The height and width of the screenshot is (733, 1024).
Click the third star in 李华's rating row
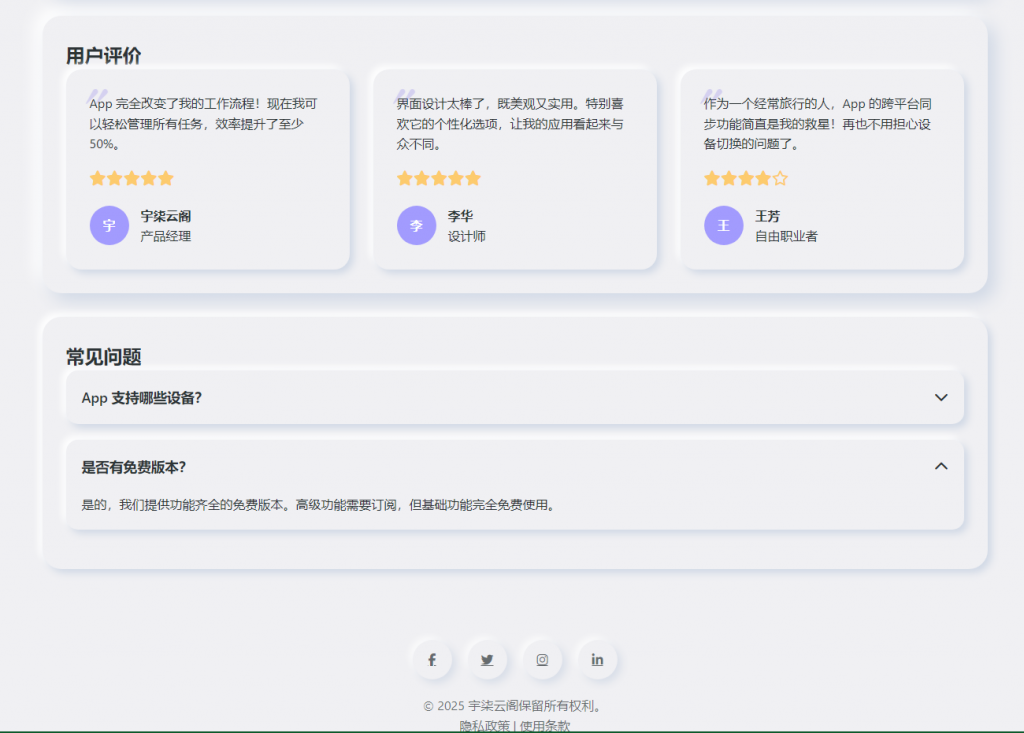438,178
